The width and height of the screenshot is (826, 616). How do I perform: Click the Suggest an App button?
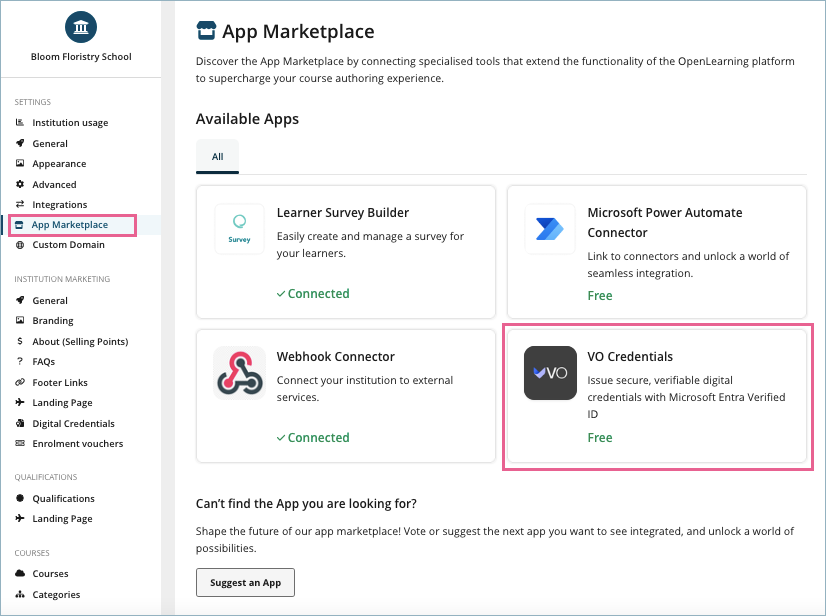click(245, 582)
